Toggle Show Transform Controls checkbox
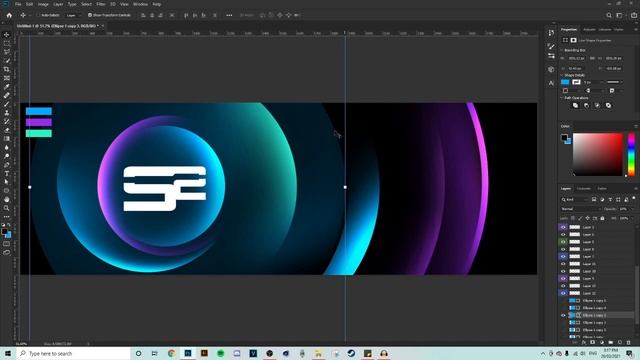 click(x=90, y=15)
